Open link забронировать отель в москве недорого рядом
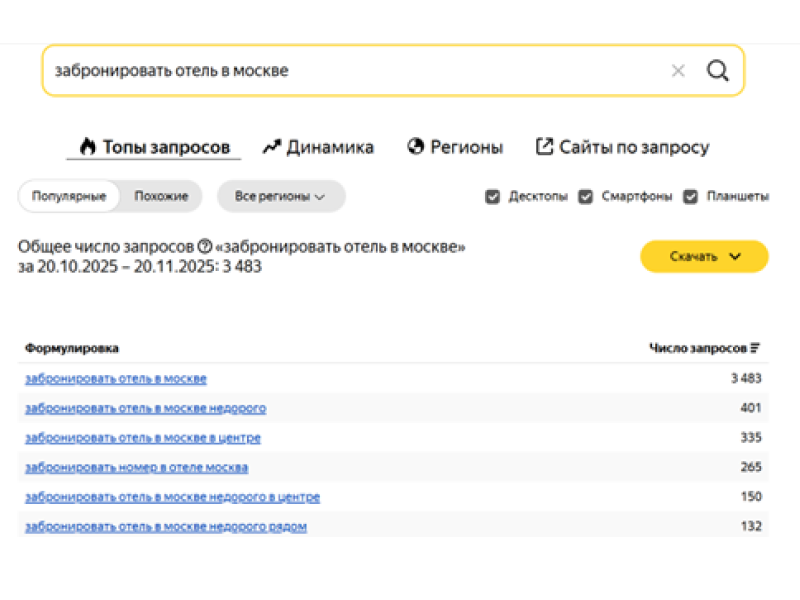The image size is (800, 600). (165, 527)
